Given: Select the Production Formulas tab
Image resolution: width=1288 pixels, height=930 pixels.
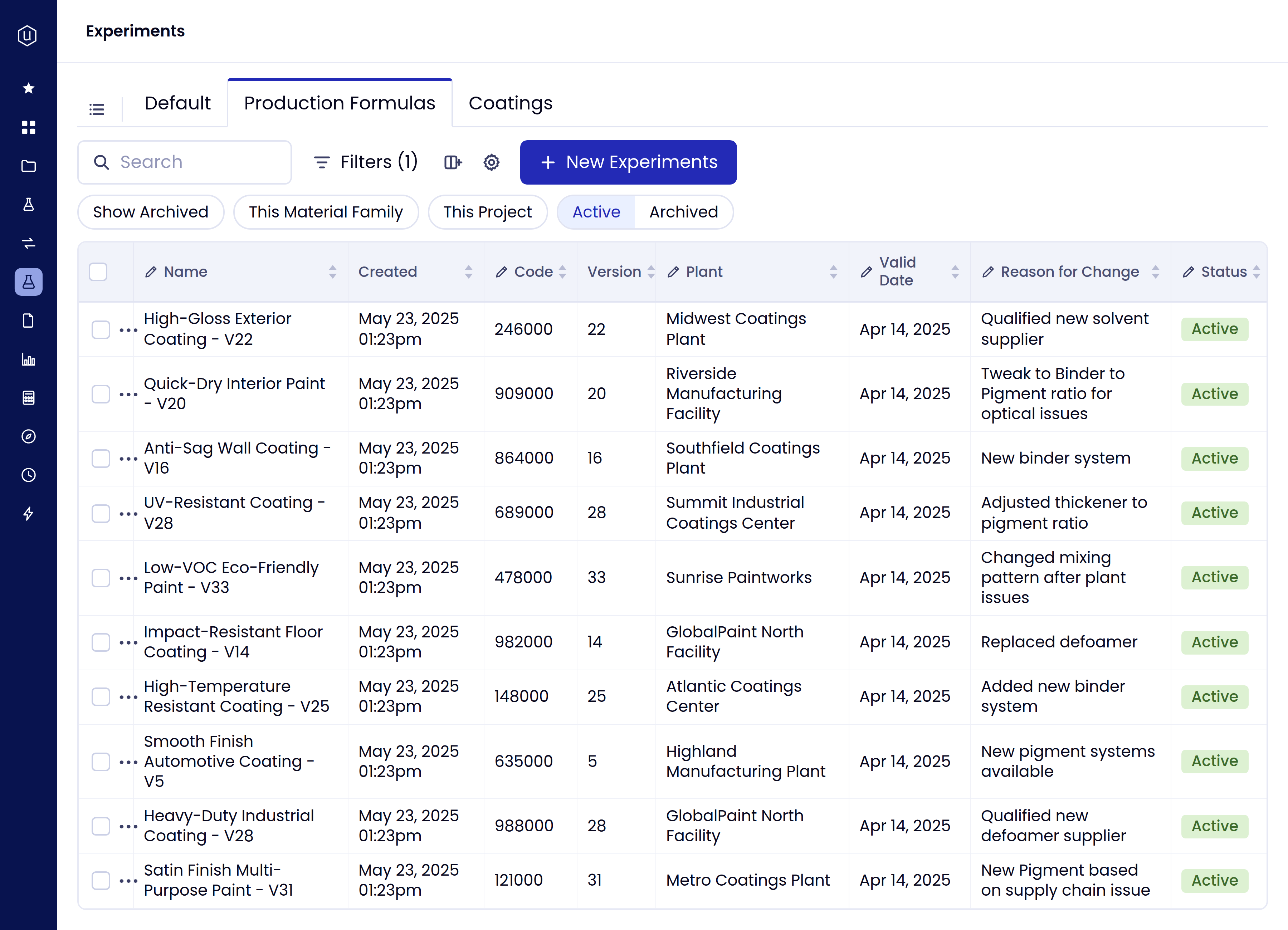Looking at the screenshot, I should click(x=340, y=103).
